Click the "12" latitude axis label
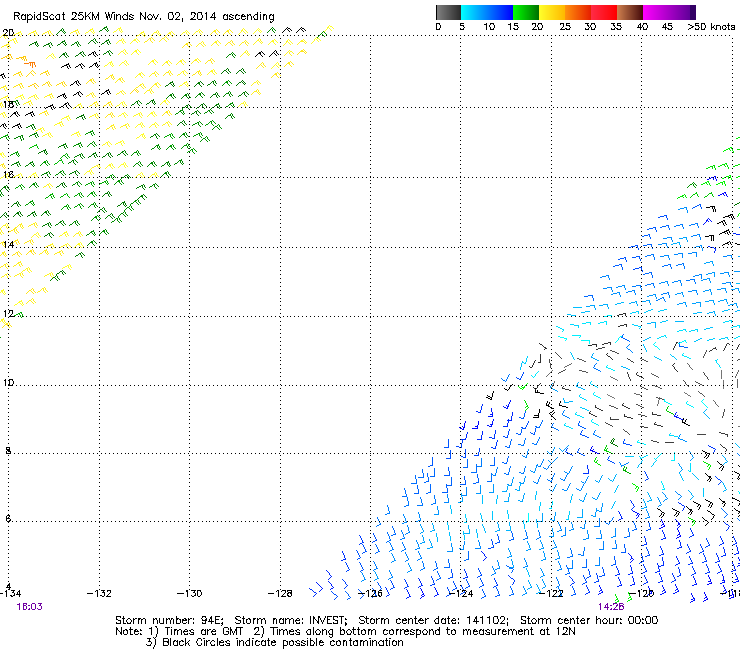740x650 pixels. [x=8, y=313]
